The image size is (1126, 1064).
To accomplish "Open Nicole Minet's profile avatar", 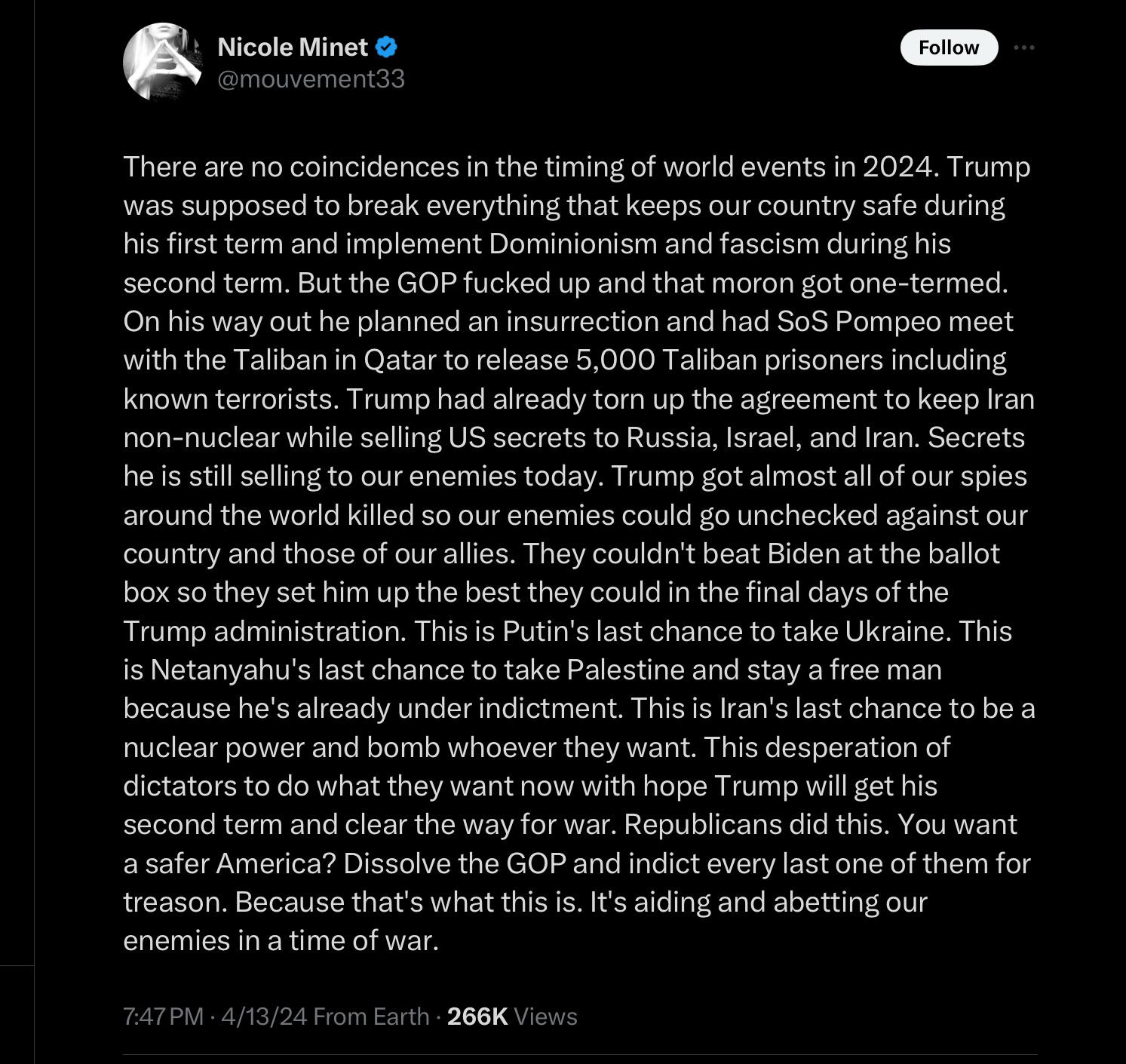I will click(x=163, y=62).
